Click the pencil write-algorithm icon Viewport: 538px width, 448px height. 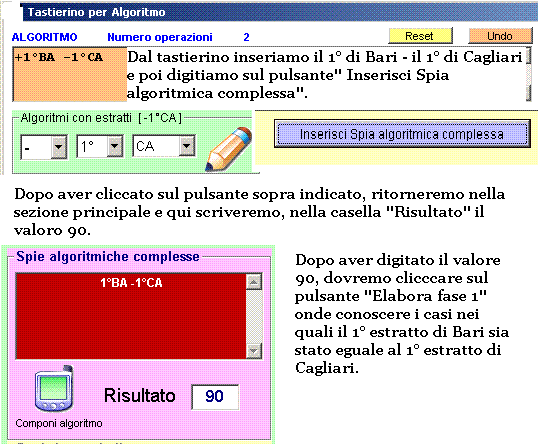[x=228, y=149]
